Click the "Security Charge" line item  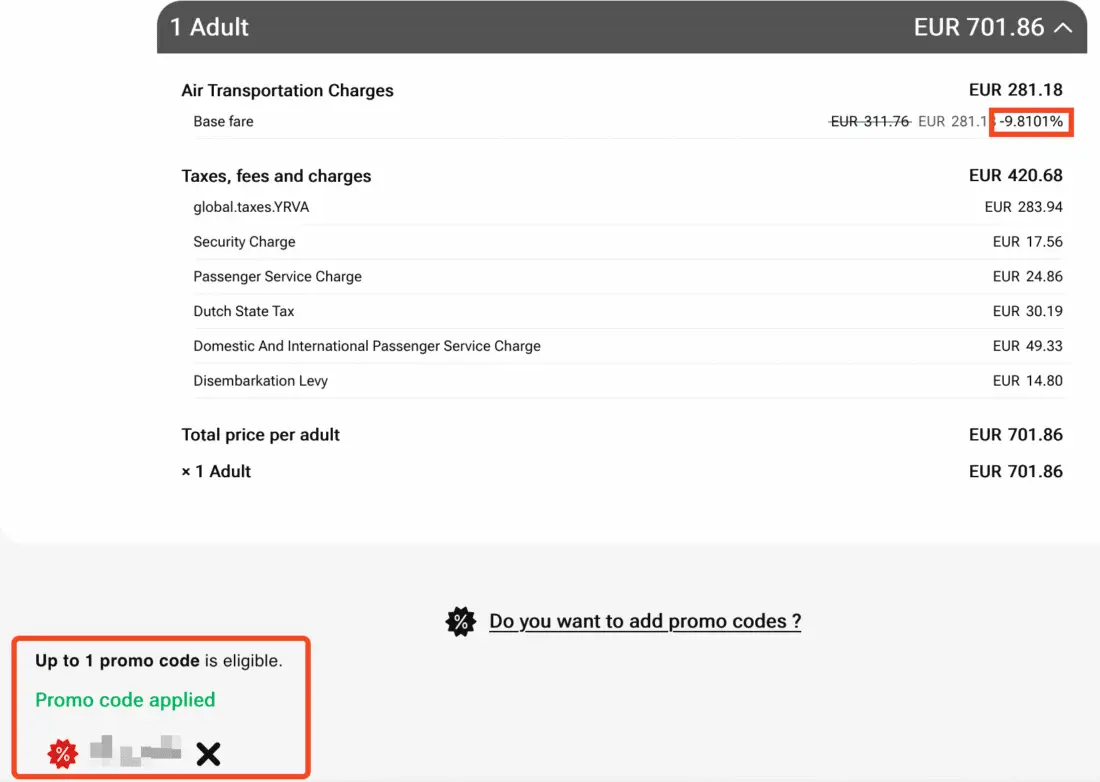244,242
